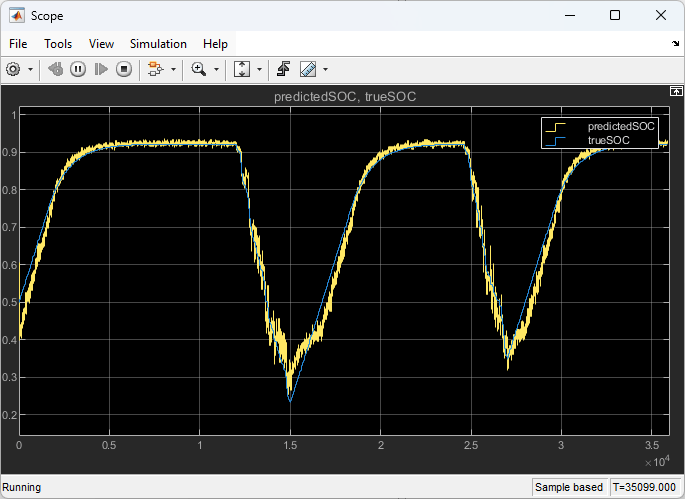685x499 pixels.
Task: Toggle trueSOC signal in the legend
Action: tap(608, 141)
